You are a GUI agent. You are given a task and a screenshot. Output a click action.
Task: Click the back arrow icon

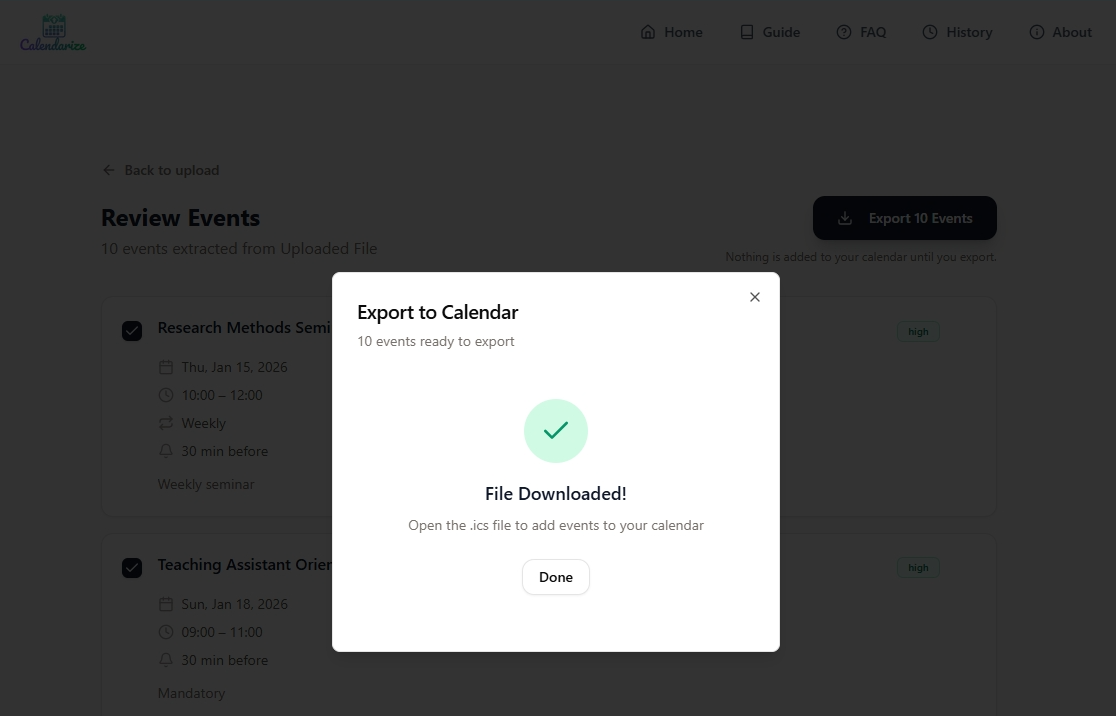[x=109, y=170]
